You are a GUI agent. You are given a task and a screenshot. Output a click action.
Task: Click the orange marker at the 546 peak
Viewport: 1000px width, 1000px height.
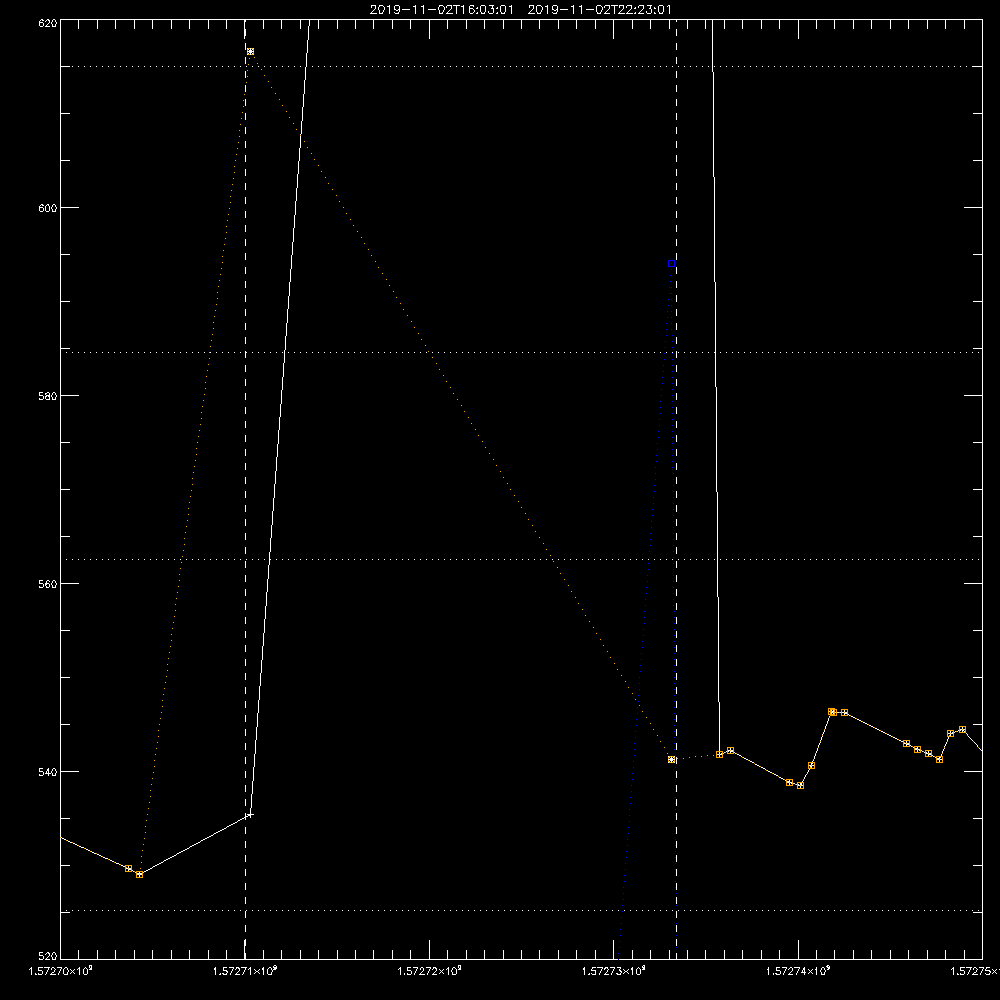pyautogui.click(x=832, y=712)
